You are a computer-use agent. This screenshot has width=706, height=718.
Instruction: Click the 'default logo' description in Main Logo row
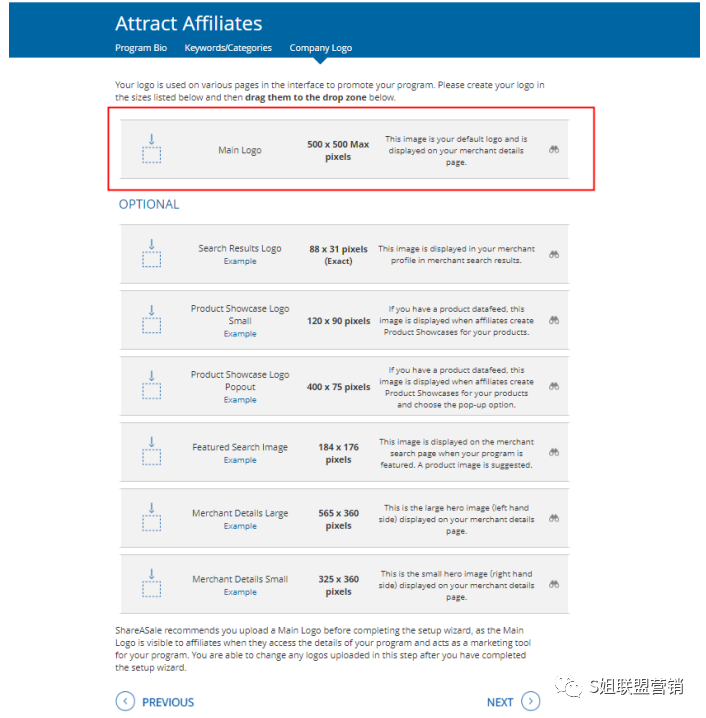pos(456,151)
